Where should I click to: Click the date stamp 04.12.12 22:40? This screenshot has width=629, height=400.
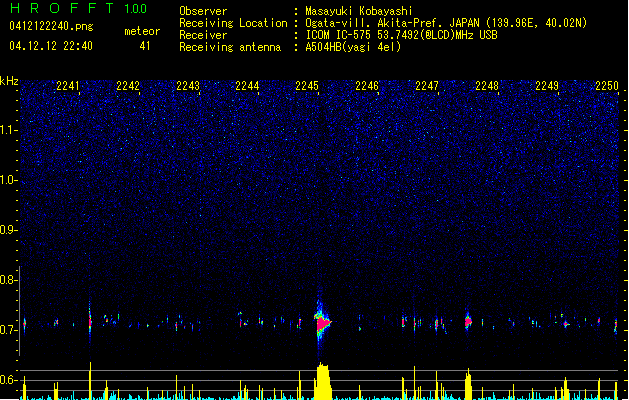point(51,46)
